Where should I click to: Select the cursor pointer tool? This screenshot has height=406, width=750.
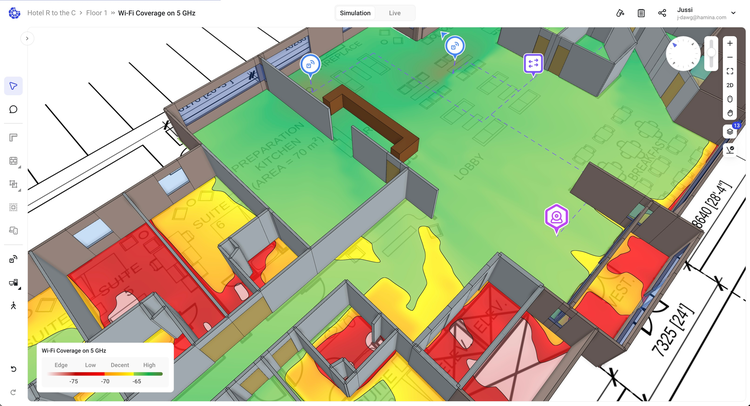click(13, 86)
